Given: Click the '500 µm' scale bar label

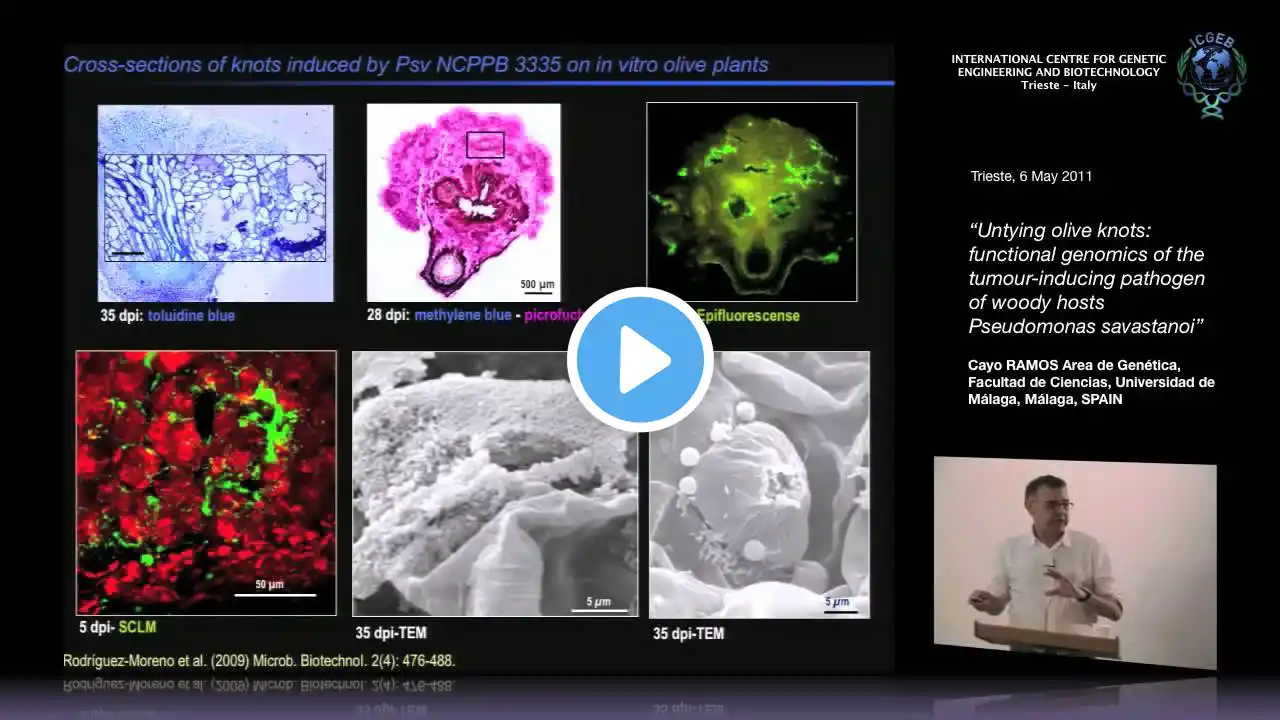Looking at the screenshot, I should tap(538, 283).
